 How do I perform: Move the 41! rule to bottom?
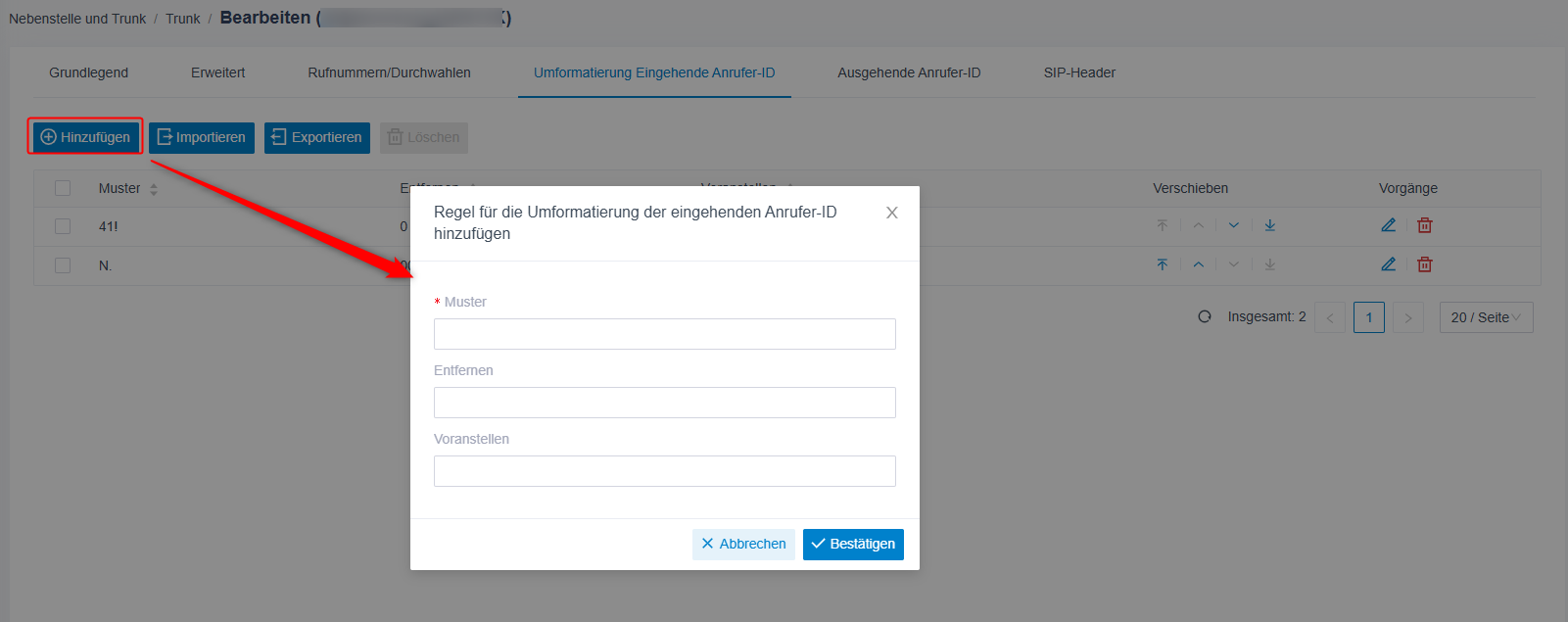coord(1269,225)
